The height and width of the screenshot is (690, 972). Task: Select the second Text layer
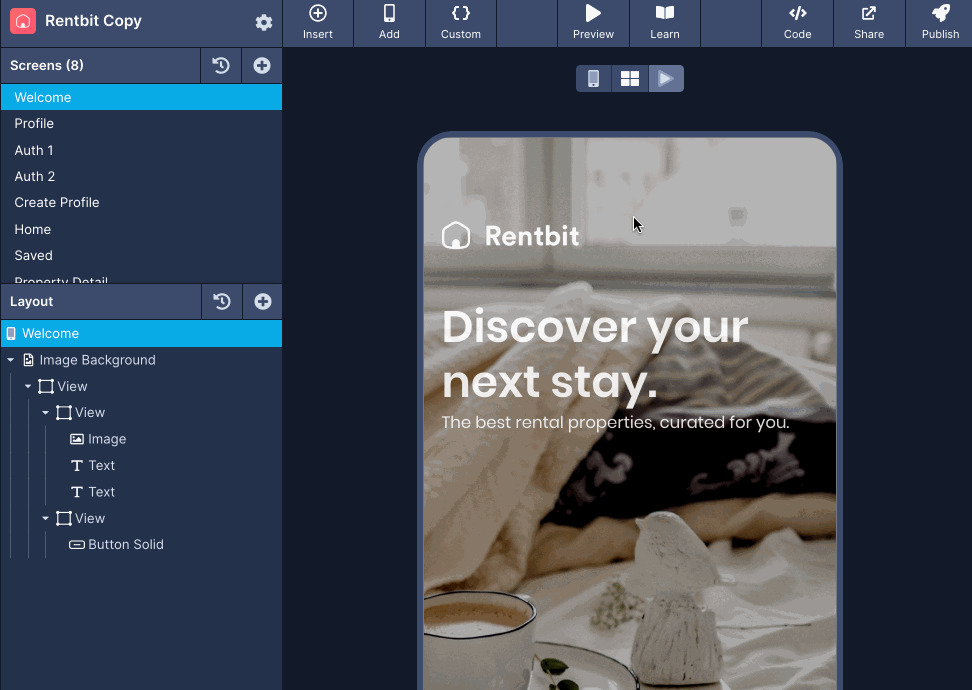pyautogui.click(x=101, y=492)
